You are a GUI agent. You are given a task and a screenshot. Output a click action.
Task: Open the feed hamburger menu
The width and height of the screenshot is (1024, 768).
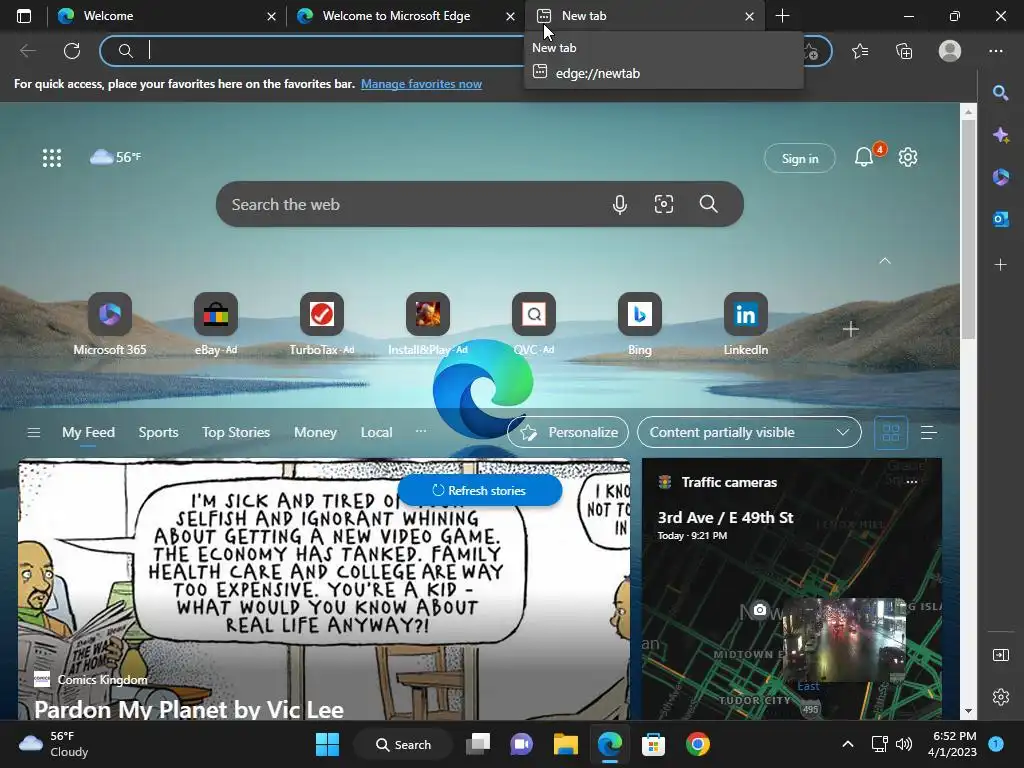point(34,432)
